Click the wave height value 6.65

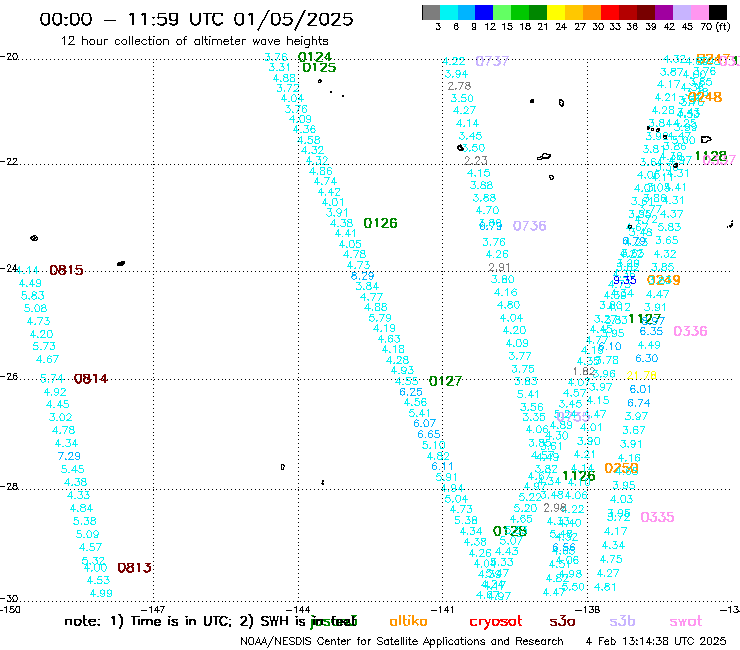tap(429, 434)
